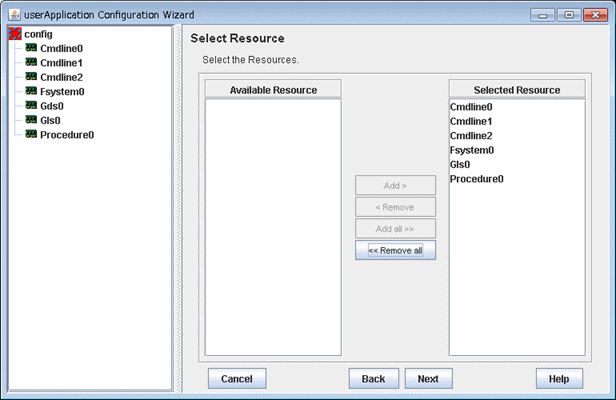The width and height of the screenshot is (616, 400).
Task: Click the Cmdline0 resource icon in tree
Action: pos(31,48)
